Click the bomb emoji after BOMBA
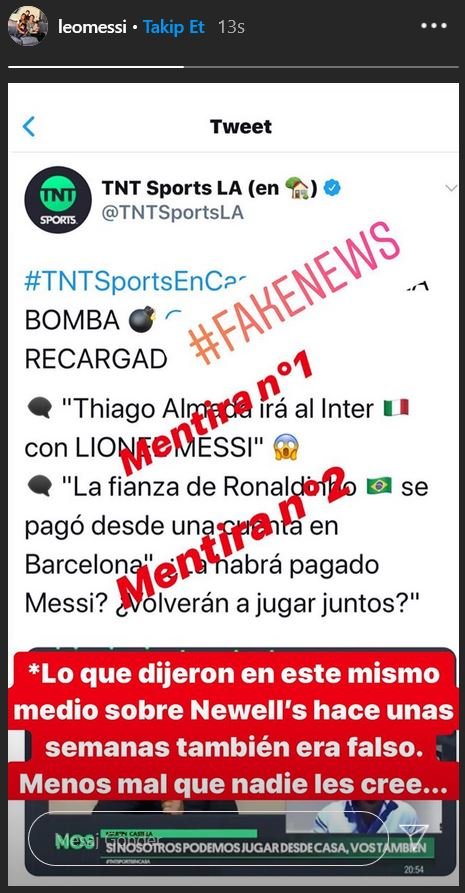 point(142,319)
